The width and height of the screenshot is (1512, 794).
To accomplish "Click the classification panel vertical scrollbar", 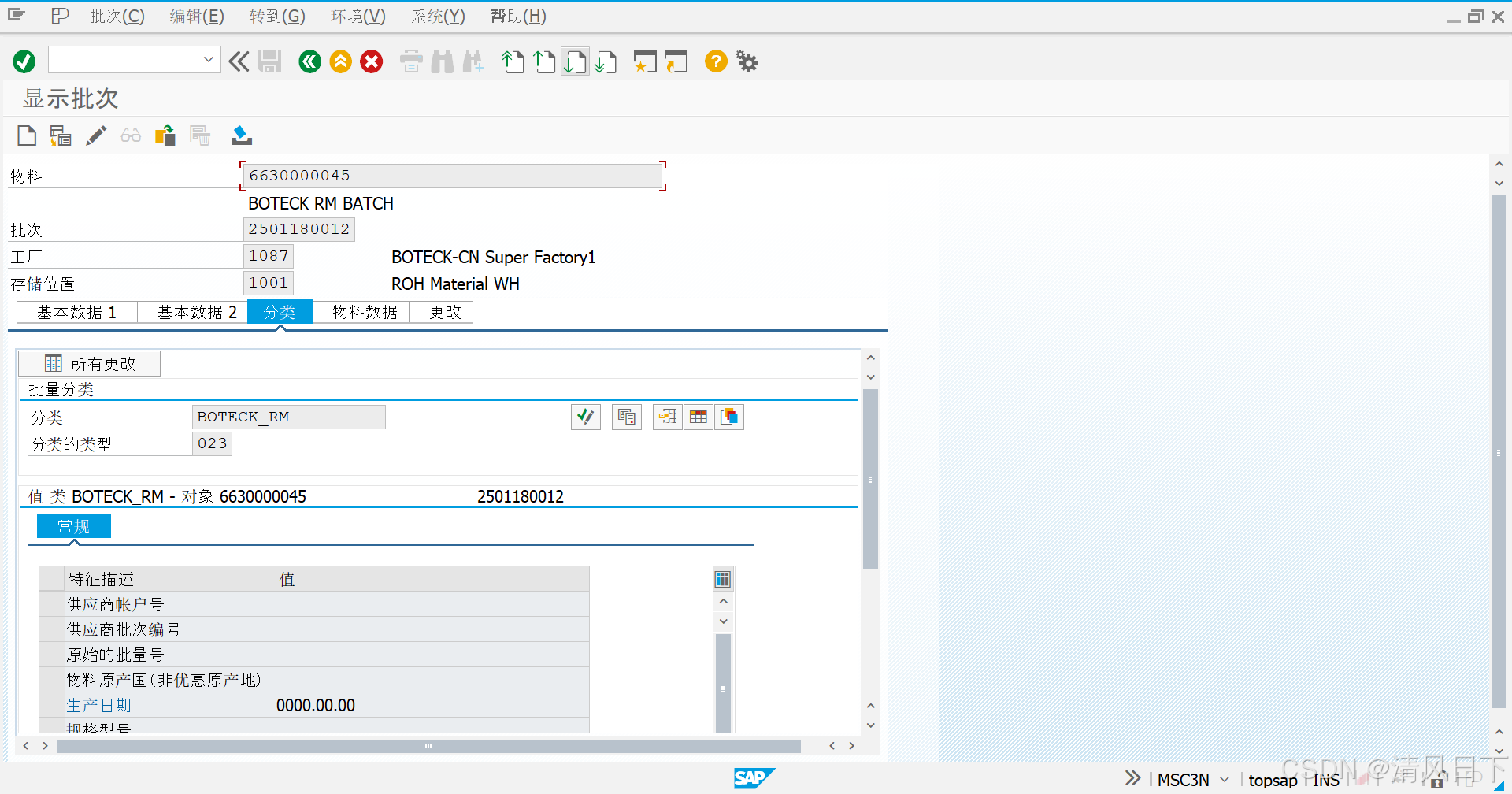I will coord(870,479).
